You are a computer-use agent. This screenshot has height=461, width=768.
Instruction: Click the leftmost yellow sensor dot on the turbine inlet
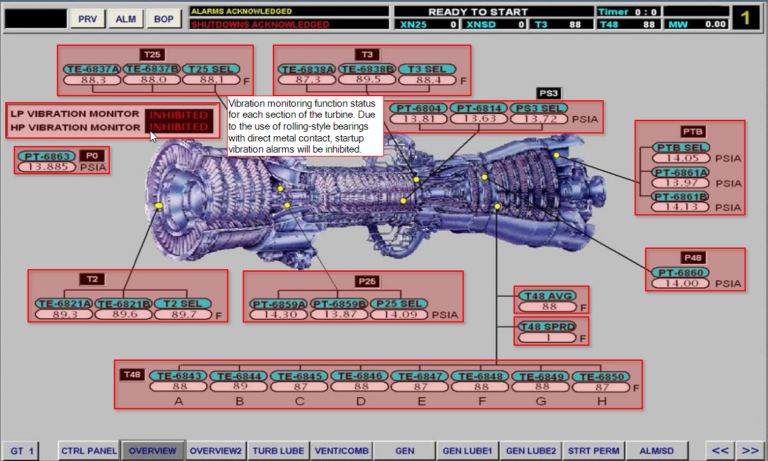[x=159, y=205]
